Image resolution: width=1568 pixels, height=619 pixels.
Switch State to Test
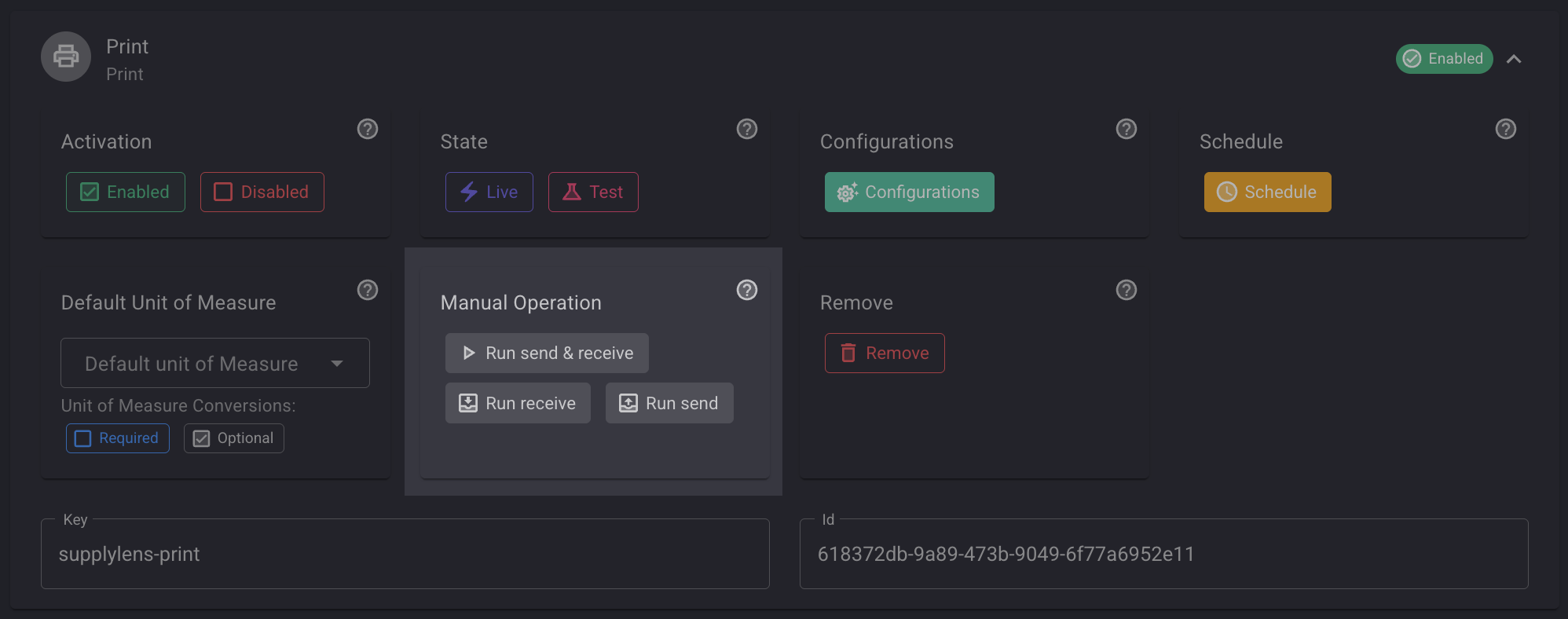pyautogui.click(x=593, y=192)
